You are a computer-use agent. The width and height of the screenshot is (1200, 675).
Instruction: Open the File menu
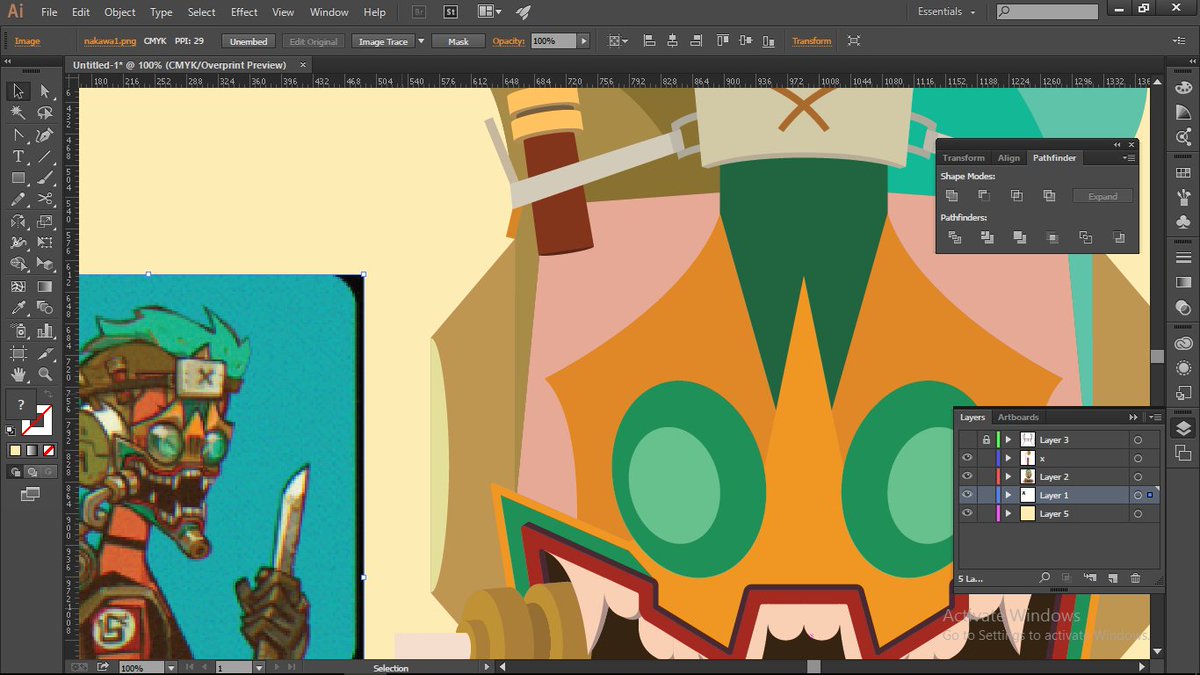[x=49, y=12]
